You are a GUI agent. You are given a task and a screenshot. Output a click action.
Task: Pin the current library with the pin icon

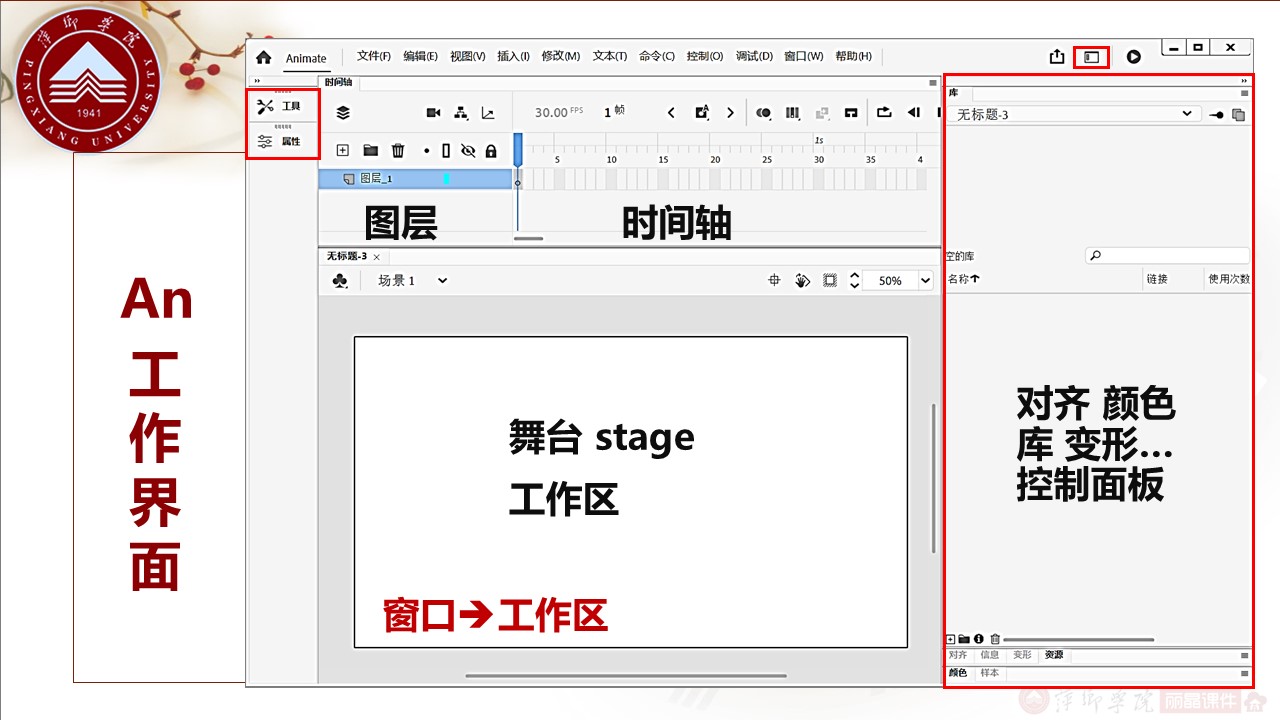[1216, 115]
